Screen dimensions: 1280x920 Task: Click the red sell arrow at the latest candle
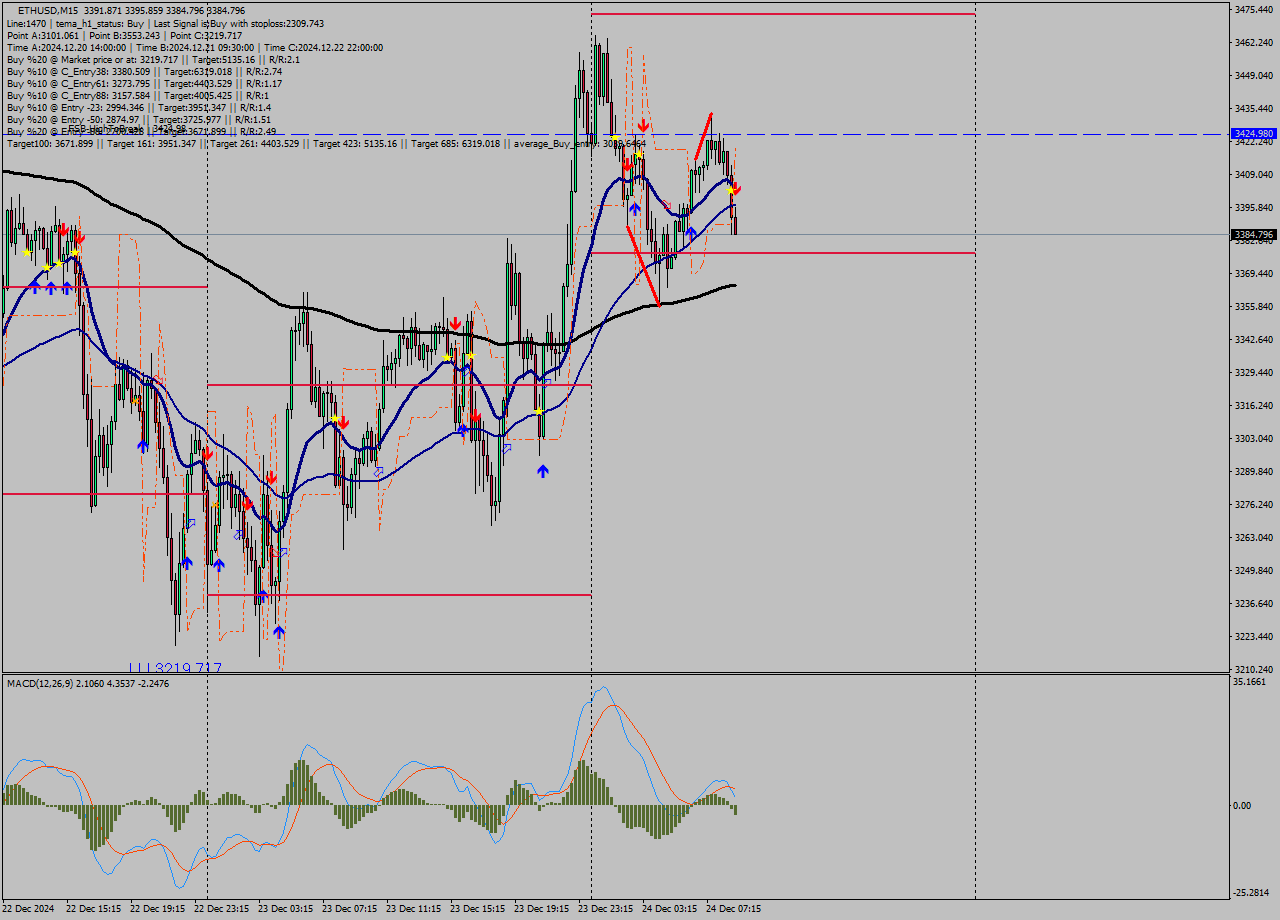(736, 188)
